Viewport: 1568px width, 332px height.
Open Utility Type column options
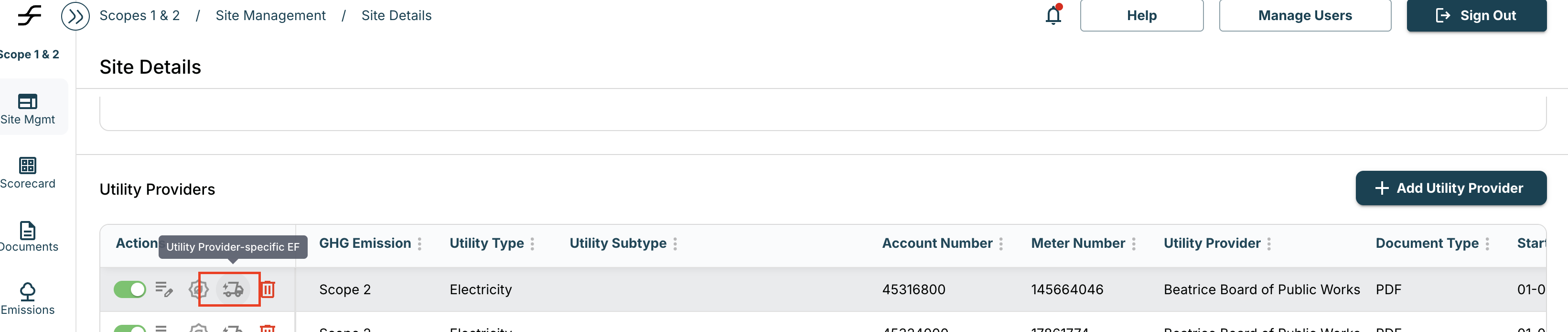point(533,243)
